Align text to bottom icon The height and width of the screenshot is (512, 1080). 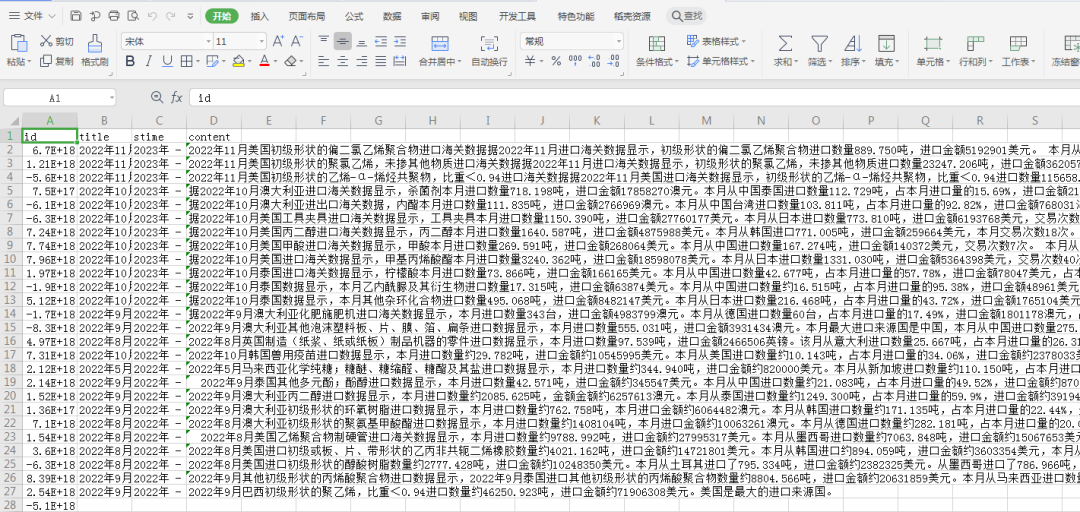tap(362, 41)
